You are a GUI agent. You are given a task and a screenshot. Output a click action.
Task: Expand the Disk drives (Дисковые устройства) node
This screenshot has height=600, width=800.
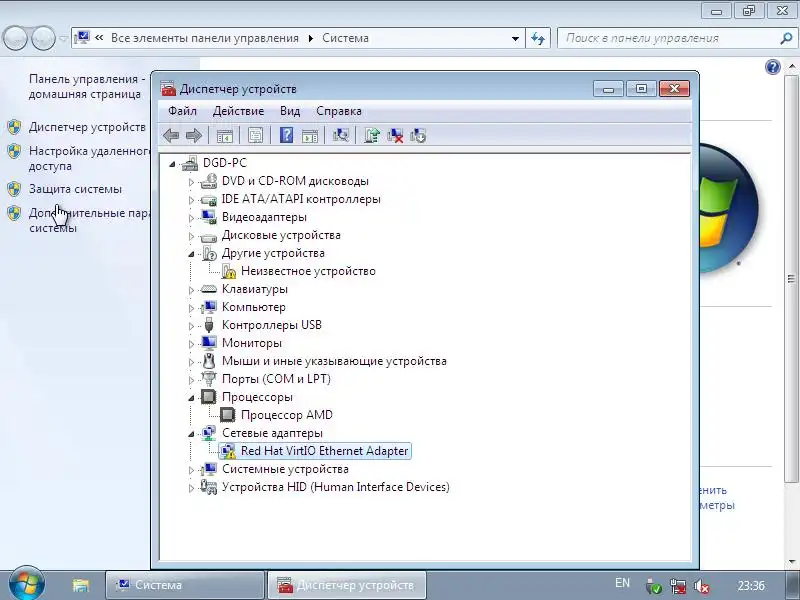[x=191, y=236]
